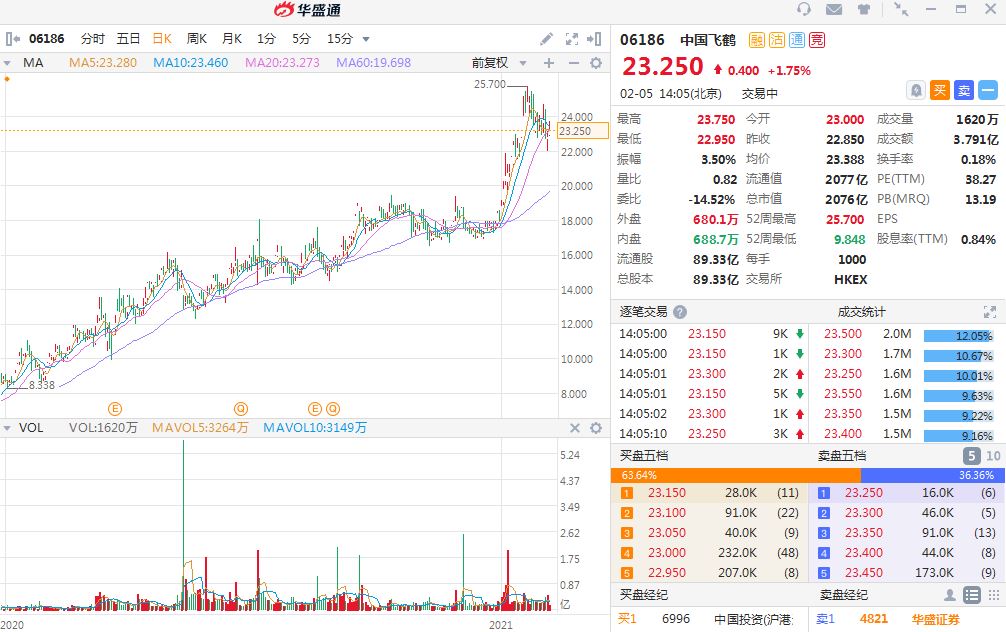Hide the right quote panel icon
This screenshot has width=1006, height=632.
click(x=594, y=39)
